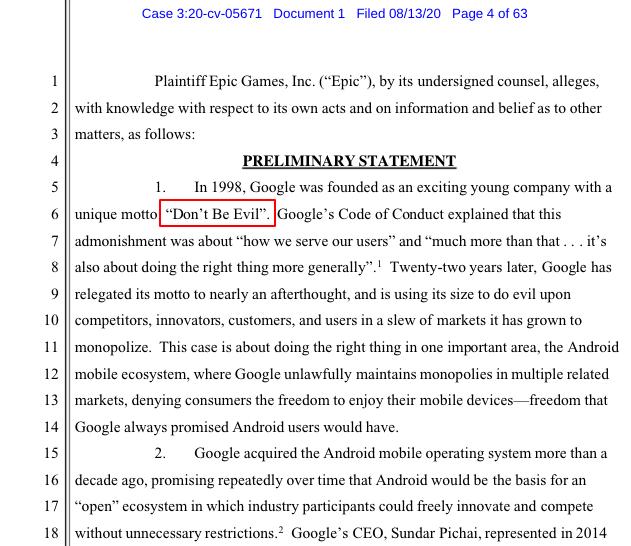Click "Page 4 of 63" header text
The height and width of the screenshot is (546, 631).
coord(489,14)
